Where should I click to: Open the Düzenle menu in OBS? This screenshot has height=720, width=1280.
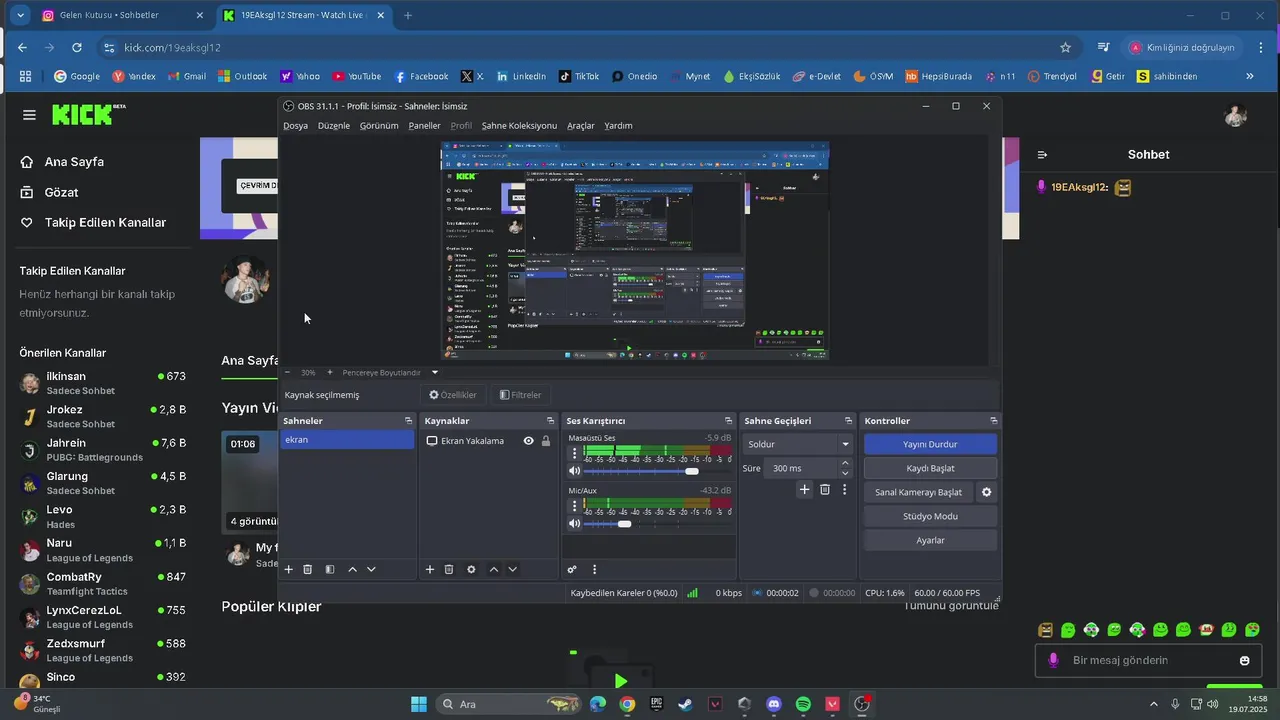pos(334,126)
